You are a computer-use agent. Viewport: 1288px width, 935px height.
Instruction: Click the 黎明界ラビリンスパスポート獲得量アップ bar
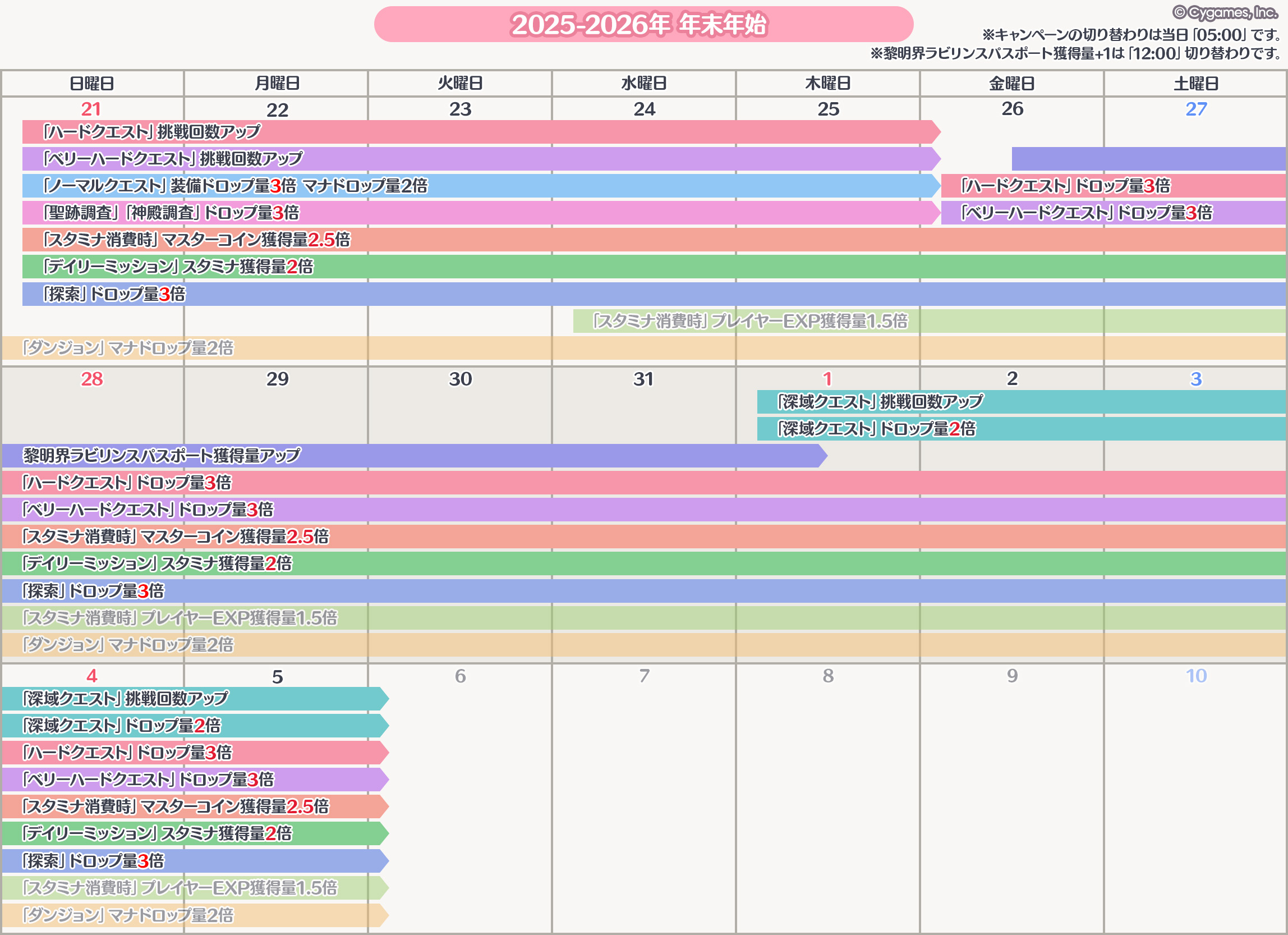click(x=162, y=456)
